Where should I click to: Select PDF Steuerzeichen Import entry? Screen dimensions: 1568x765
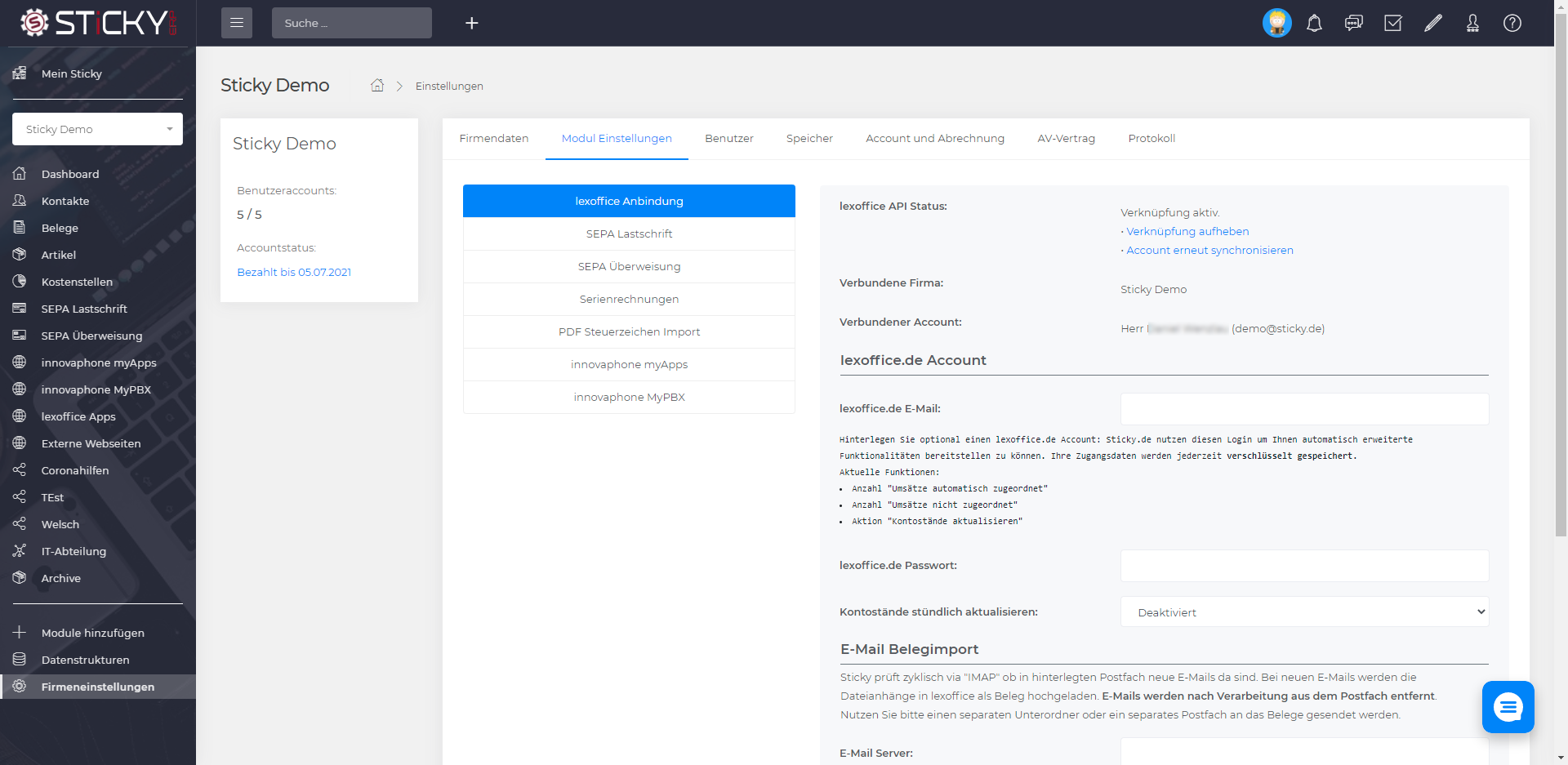(629, 331)
